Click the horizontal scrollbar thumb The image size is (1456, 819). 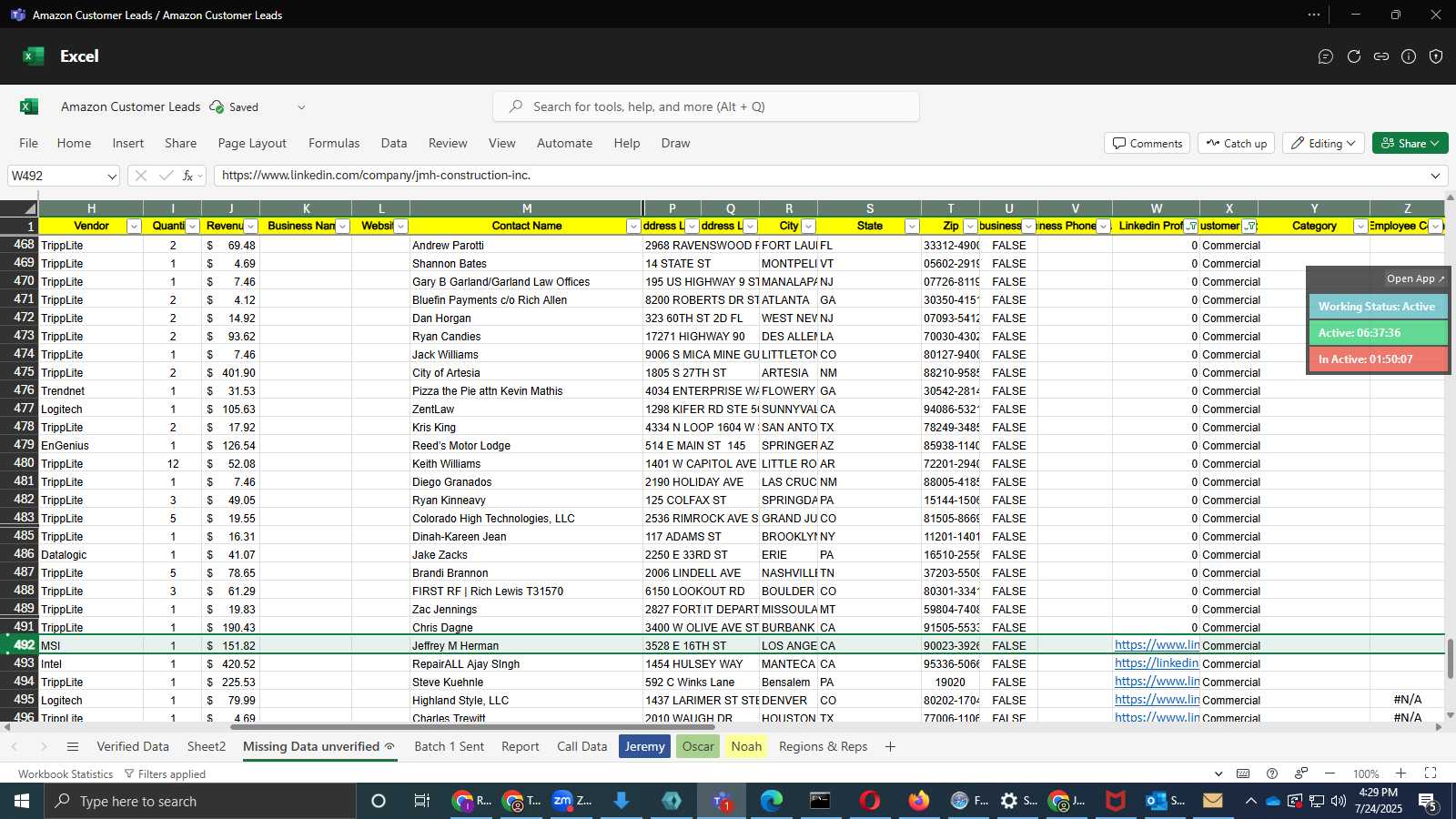pos(473,727)
